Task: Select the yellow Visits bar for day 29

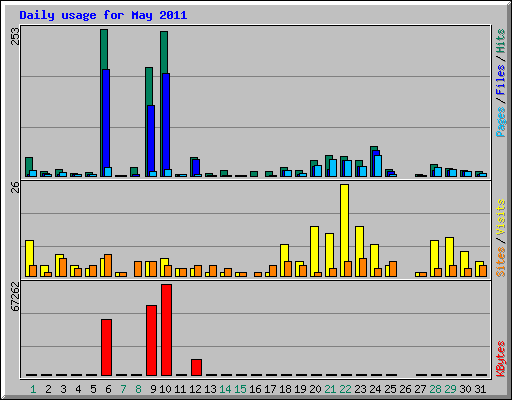Action: 449,251
